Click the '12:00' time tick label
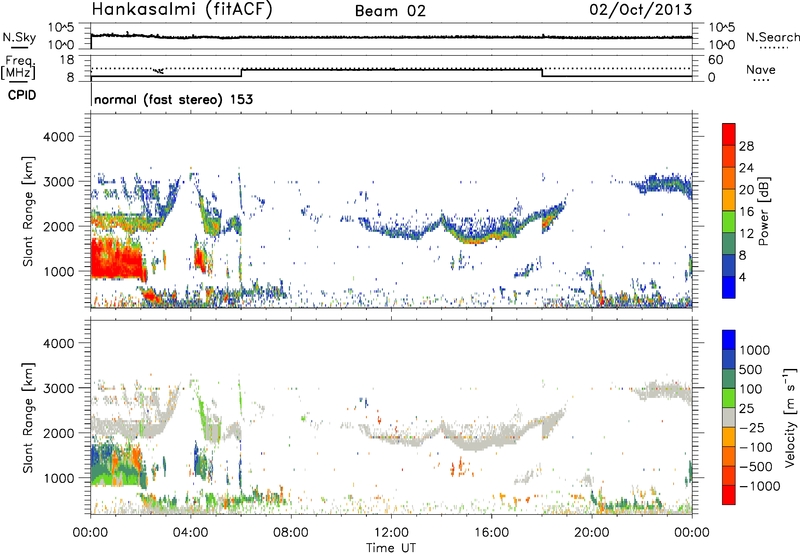Image resolution: width=800 pixels, height=554 pixels. point(391,533)
